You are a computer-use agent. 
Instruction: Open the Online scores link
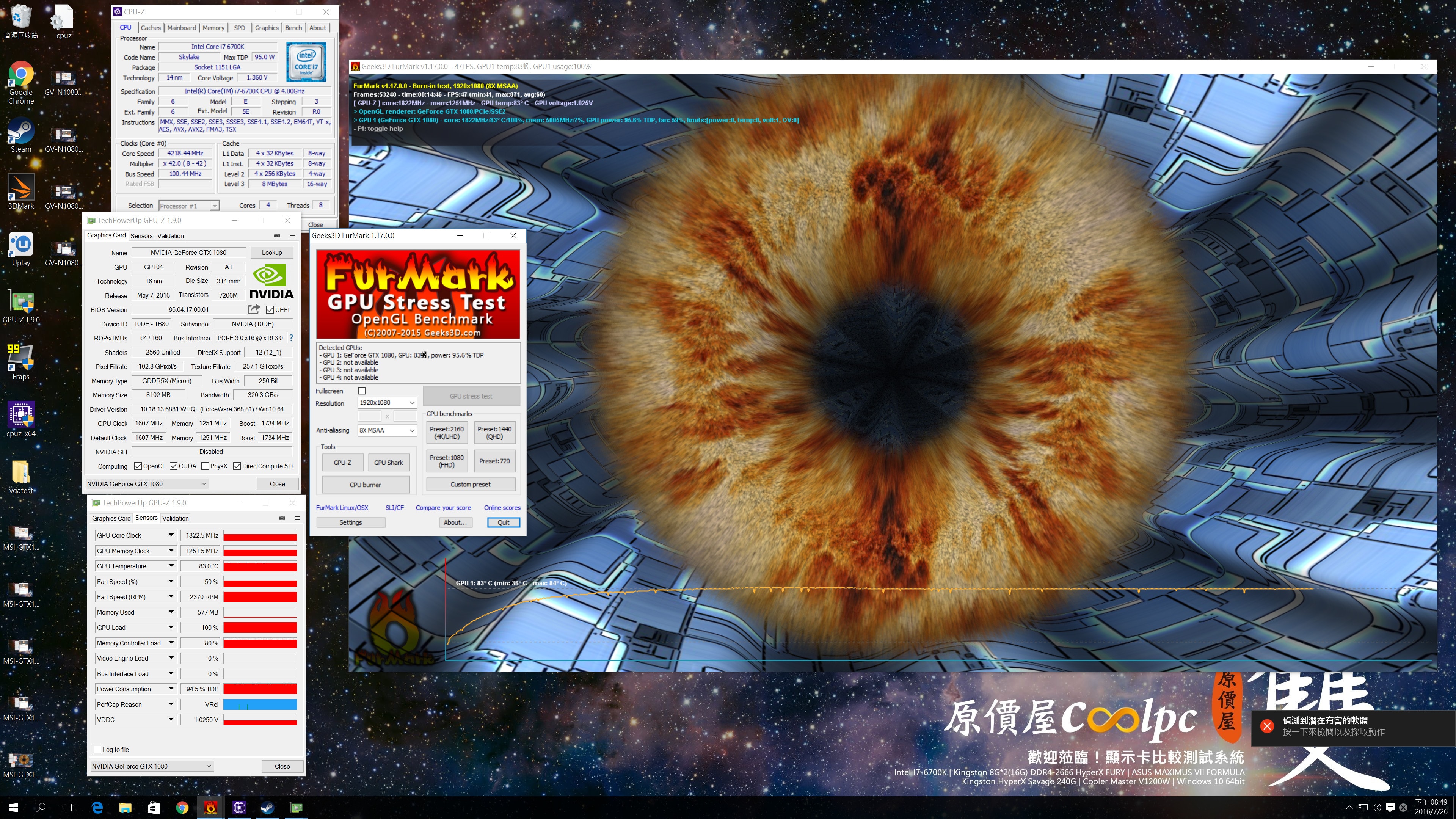click(502, 508)
